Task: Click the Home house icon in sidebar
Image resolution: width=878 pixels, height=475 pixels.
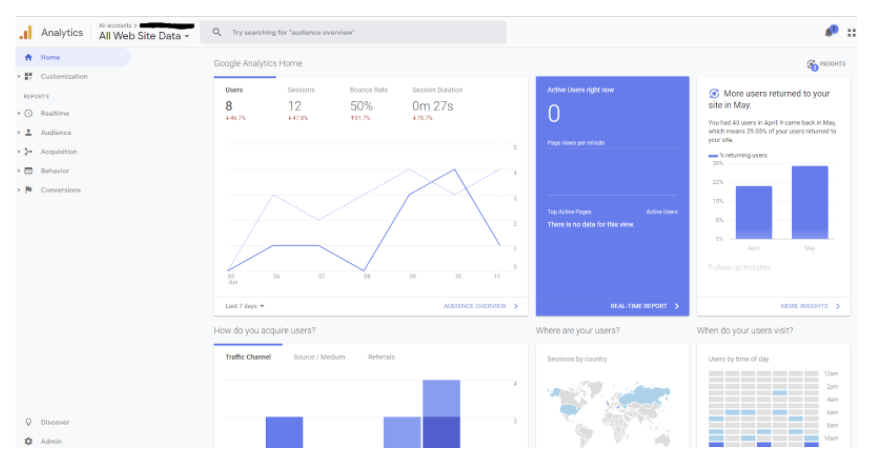Action: coord(29,57)
